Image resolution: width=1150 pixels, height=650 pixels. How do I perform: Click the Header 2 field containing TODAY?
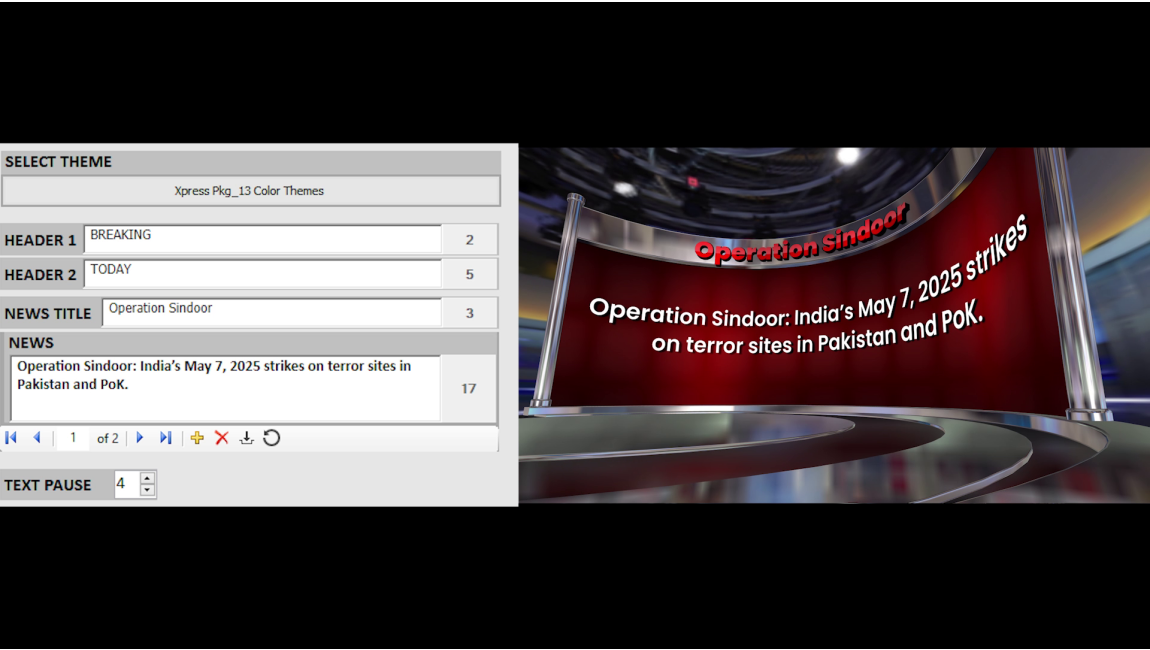(x=262, y=274)
